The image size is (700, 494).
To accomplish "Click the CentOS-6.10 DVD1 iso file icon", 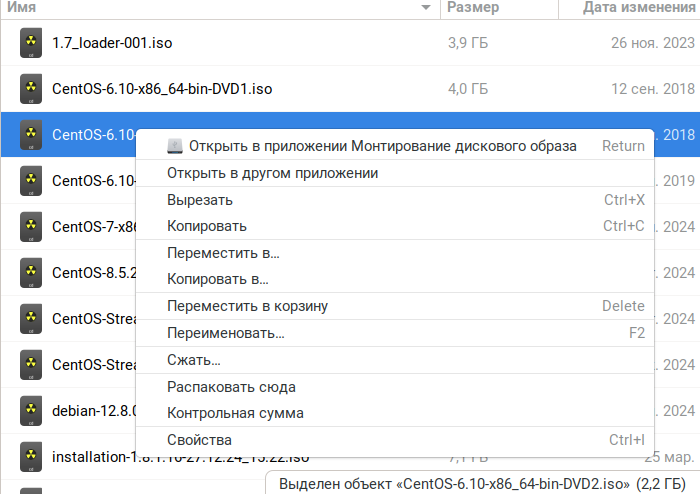I will pos(31,89).
